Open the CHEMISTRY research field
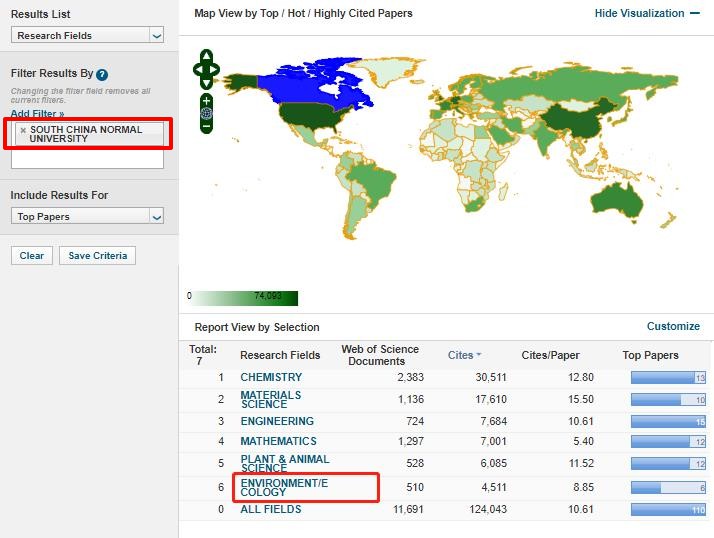 [x=271, y=377]
